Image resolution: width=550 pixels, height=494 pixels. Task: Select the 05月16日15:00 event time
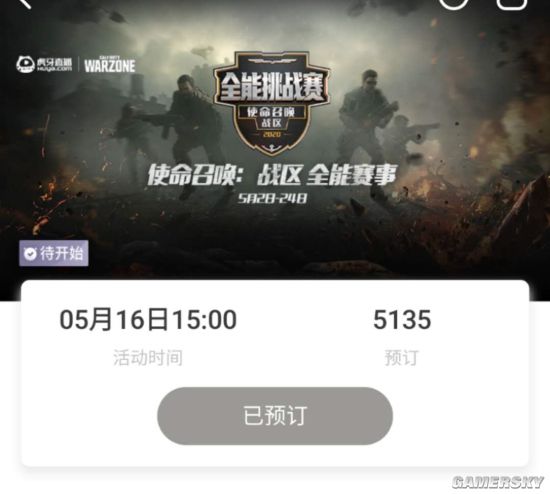148,320
